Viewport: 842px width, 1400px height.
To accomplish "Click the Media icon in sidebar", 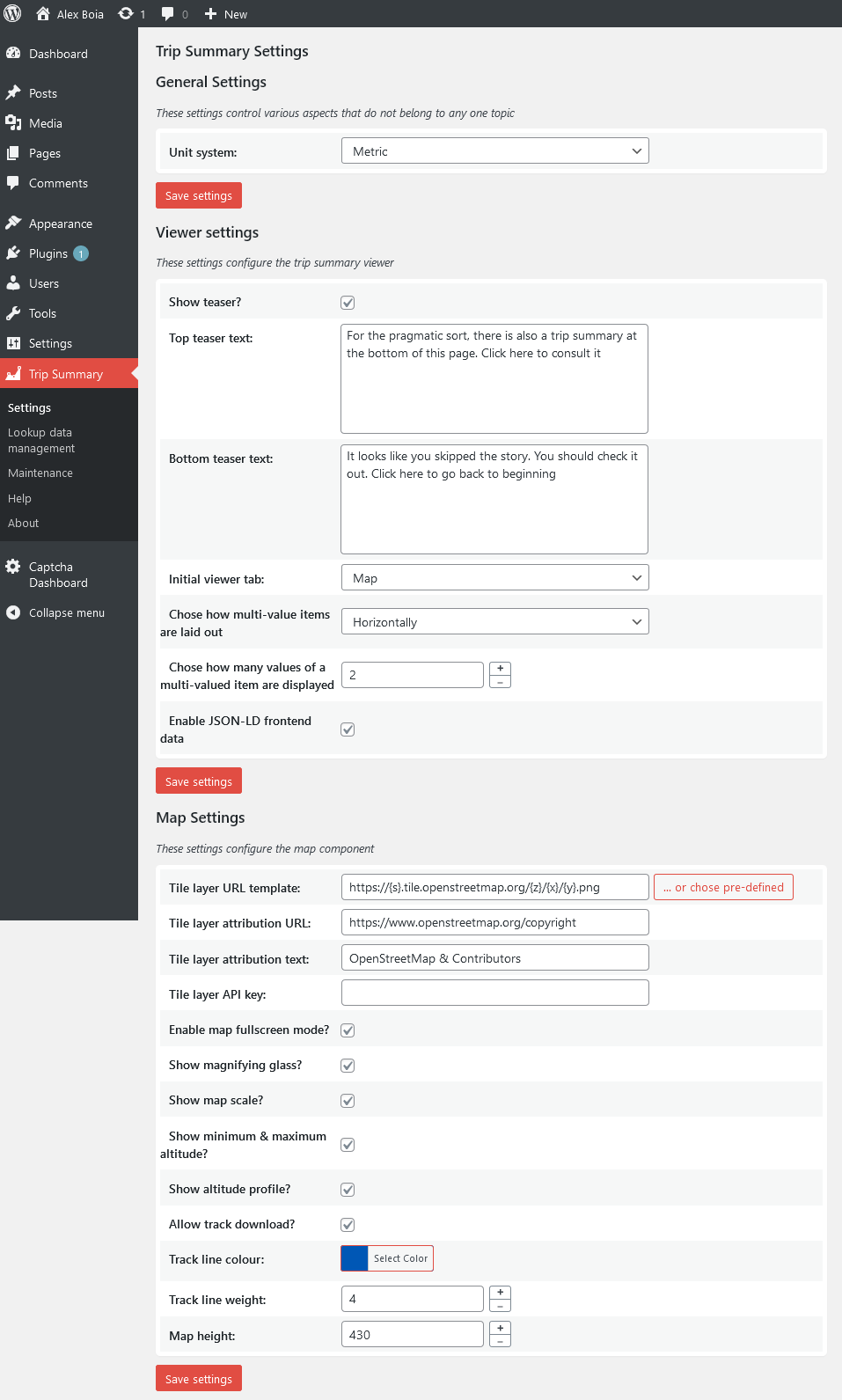I will pyautogui.click(x=13, y=122).
